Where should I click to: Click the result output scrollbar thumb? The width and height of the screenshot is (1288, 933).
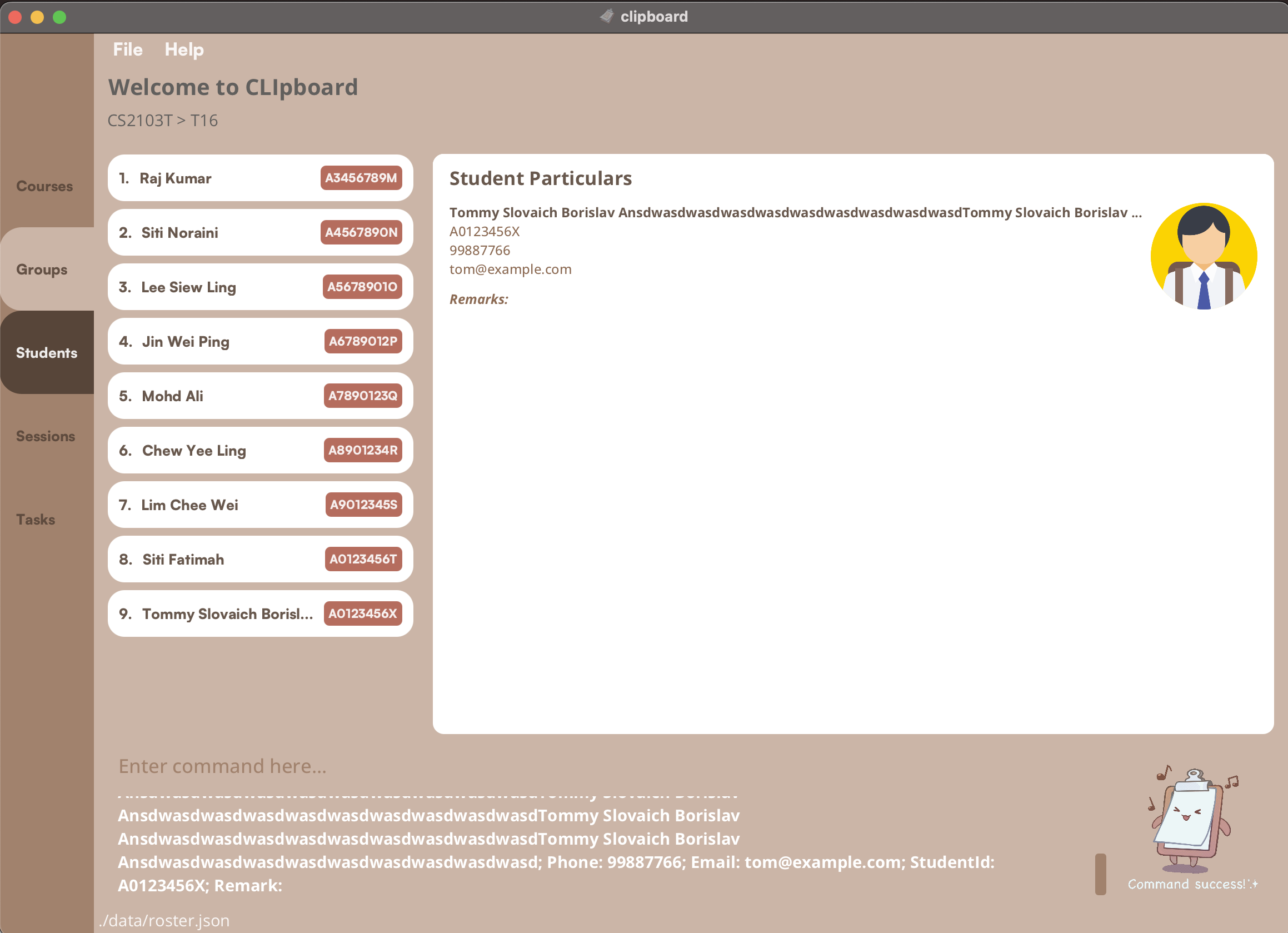(x=1100, y=874)
